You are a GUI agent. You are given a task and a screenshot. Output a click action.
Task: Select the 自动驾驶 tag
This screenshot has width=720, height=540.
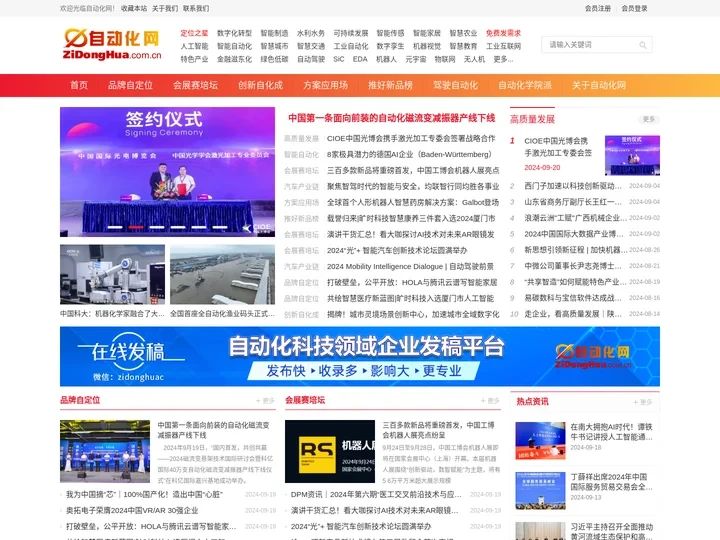[311, 59]
